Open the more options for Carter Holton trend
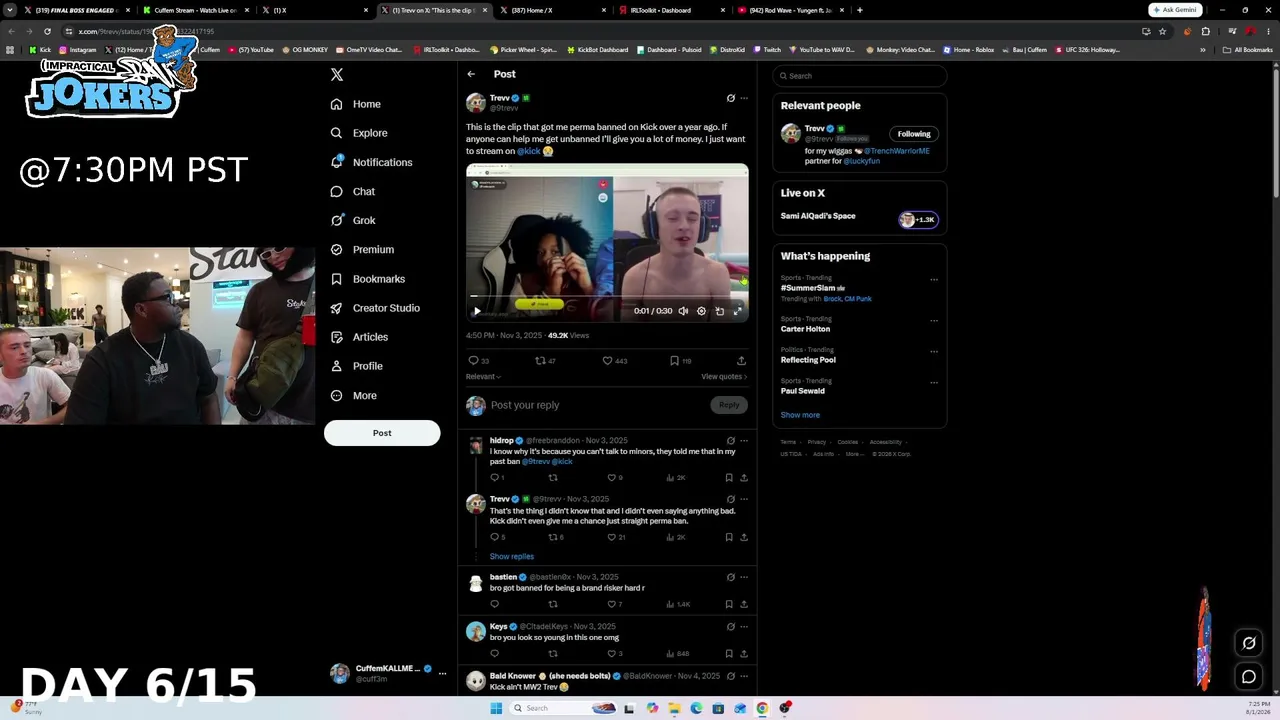 (934, 321)
